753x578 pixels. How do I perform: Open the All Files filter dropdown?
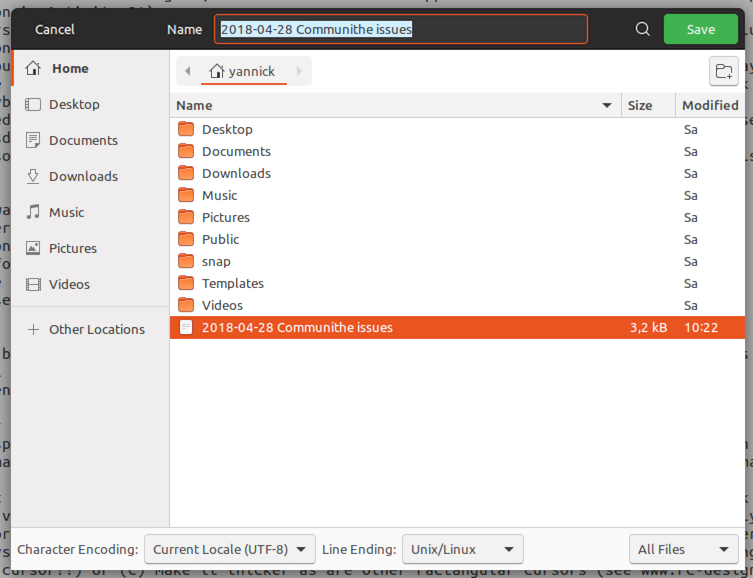coord(683,549)
